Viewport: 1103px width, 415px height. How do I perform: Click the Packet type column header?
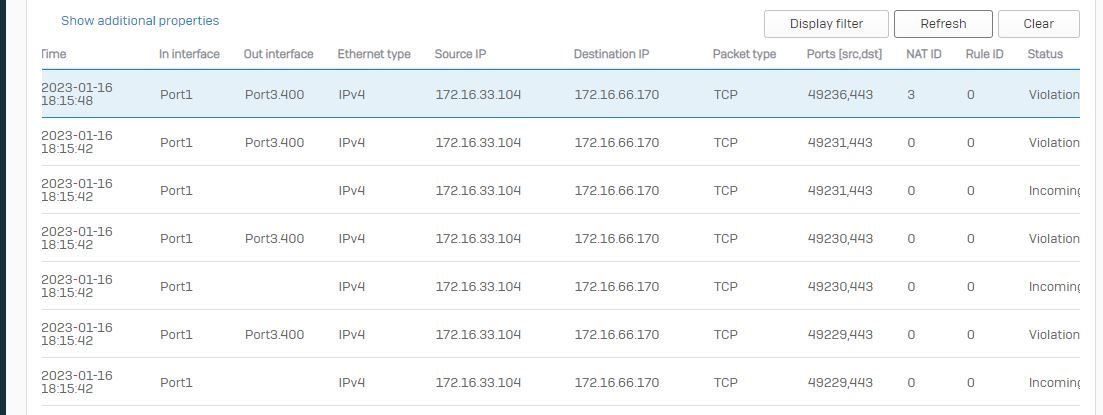point(744,54)
